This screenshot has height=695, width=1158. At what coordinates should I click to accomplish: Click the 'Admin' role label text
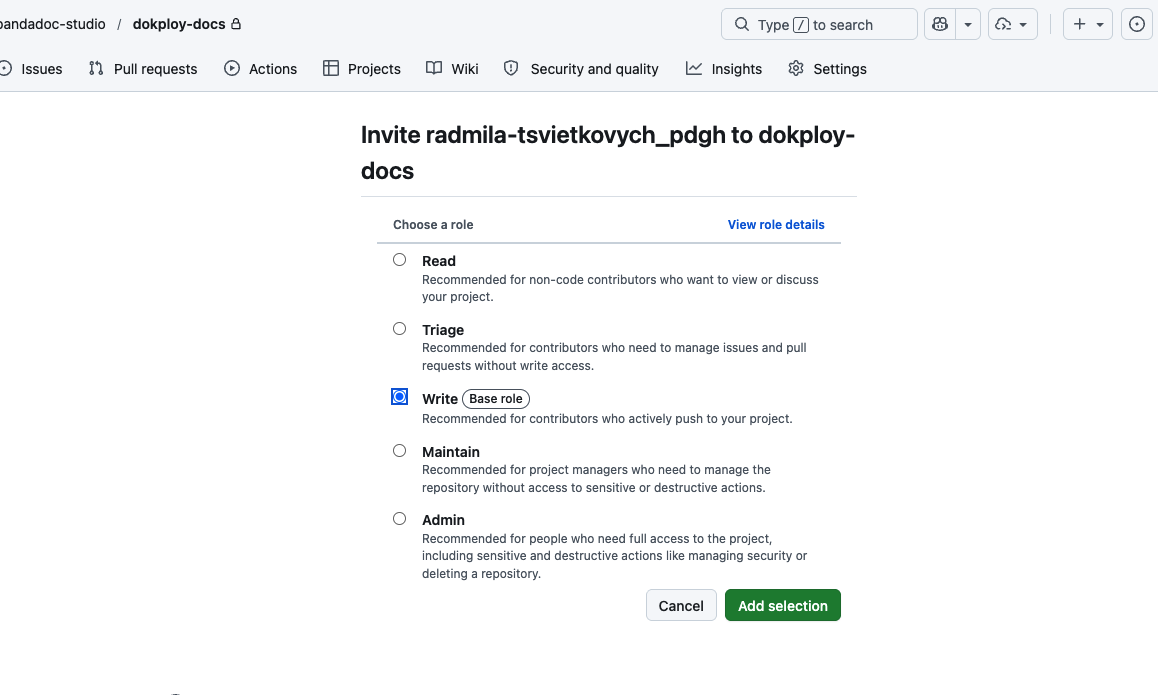(x=443, y=520)
